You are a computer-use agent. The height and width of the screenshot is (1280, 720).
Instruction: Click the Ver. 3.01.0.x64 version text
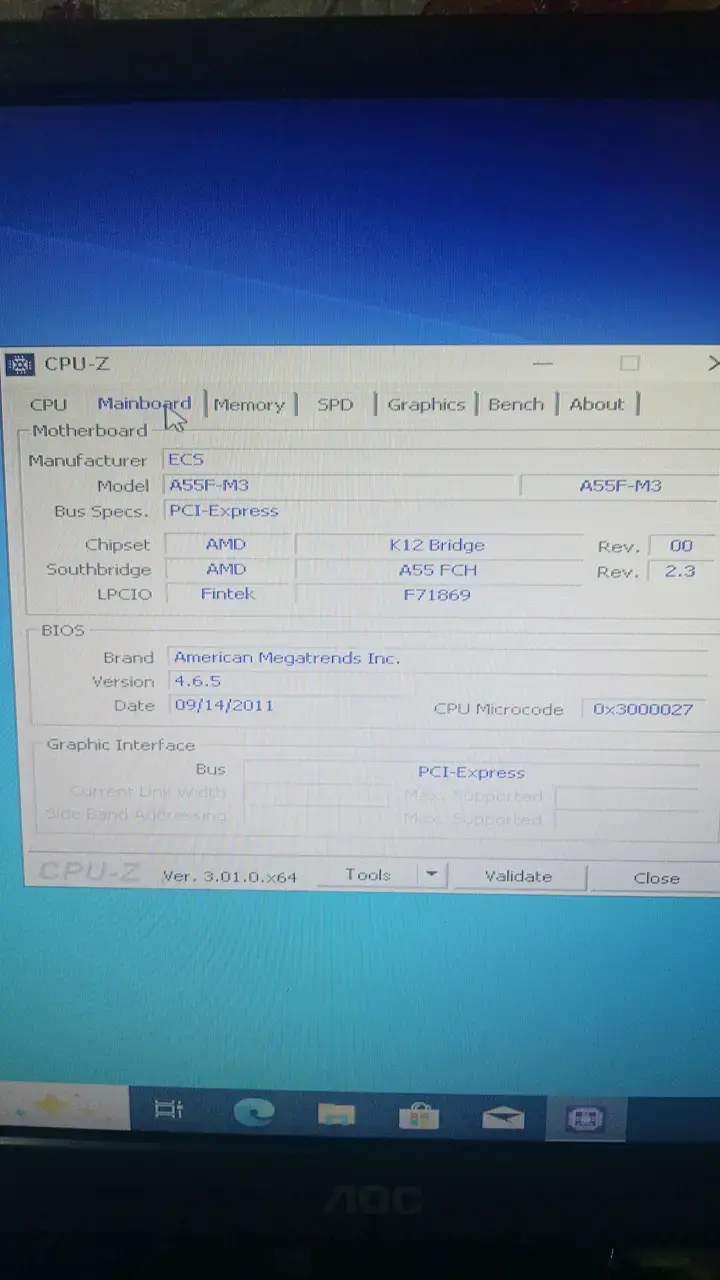point(230,876)
